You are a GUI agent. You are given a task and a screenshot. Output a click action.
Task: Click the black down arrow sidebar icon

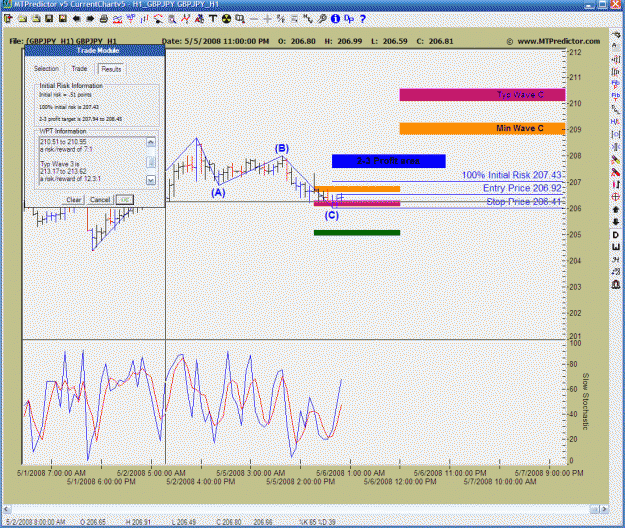pyautogui.click(x=615, y=222)
